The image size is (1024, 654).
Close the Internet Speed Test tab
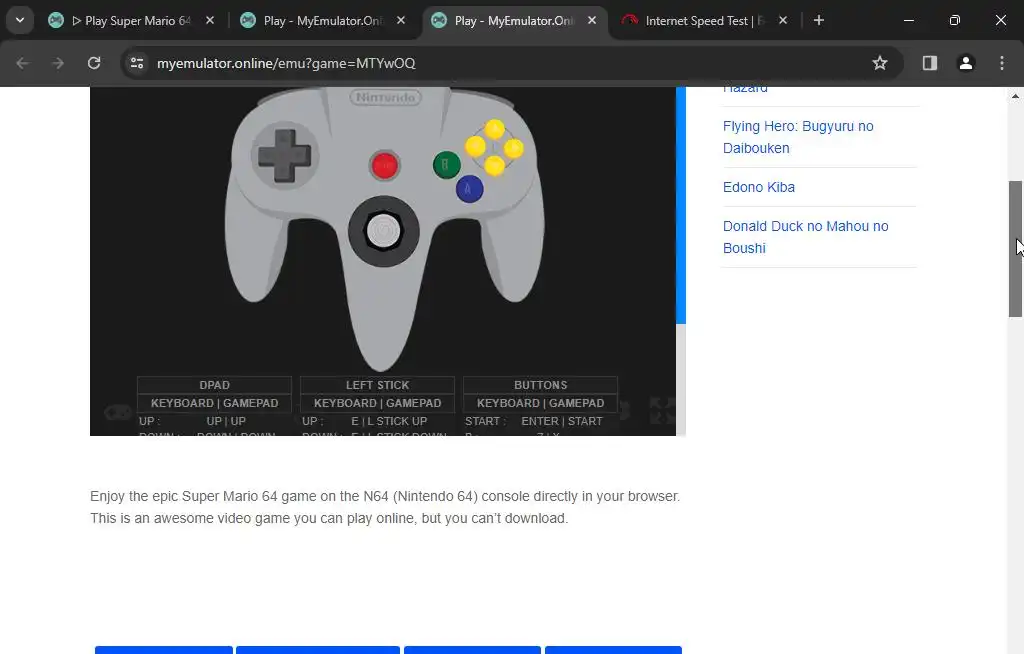coord(782,20)
